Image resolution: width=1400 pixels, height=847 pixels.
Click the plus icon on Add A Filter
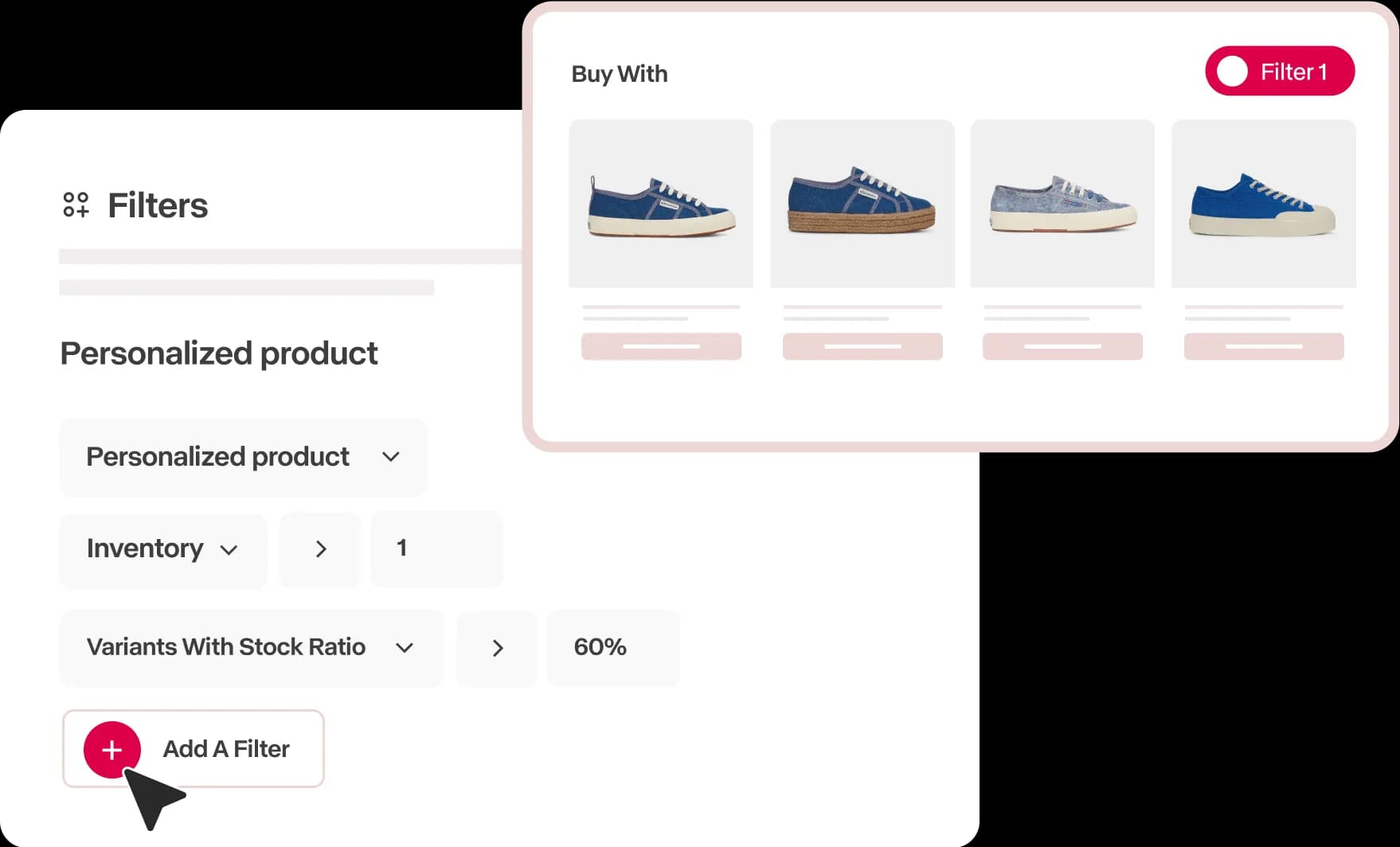pyautogui.click(x=111, y=749)
